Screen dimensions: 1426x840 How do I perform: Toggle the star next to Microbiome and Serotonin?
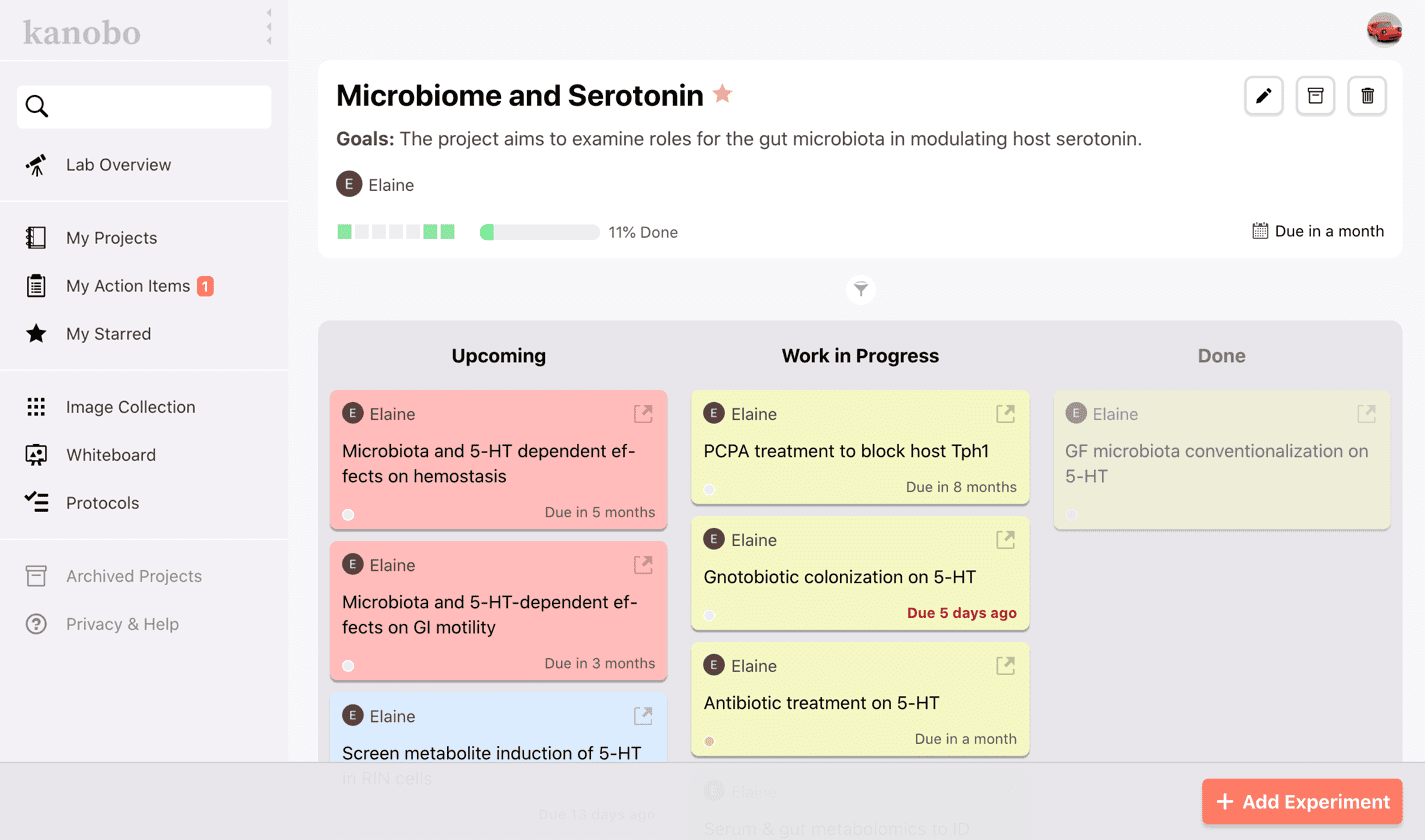(x=722, y=94)
